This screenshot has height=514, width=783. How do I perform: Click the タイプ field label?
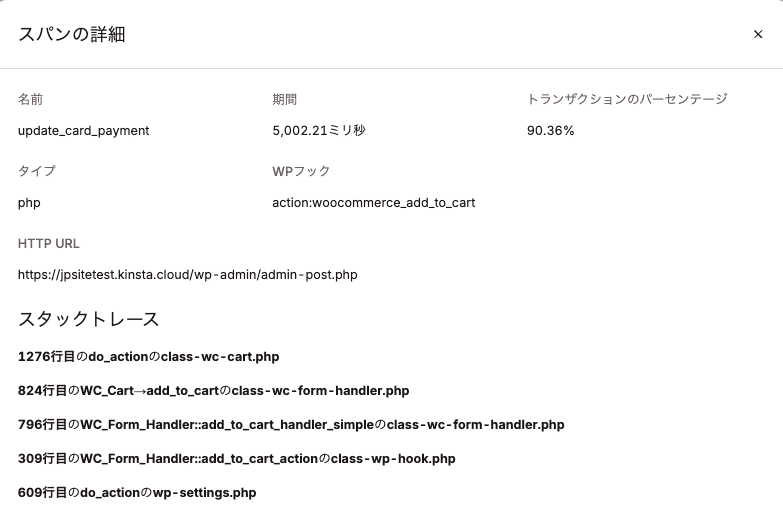tap(37, 171)
